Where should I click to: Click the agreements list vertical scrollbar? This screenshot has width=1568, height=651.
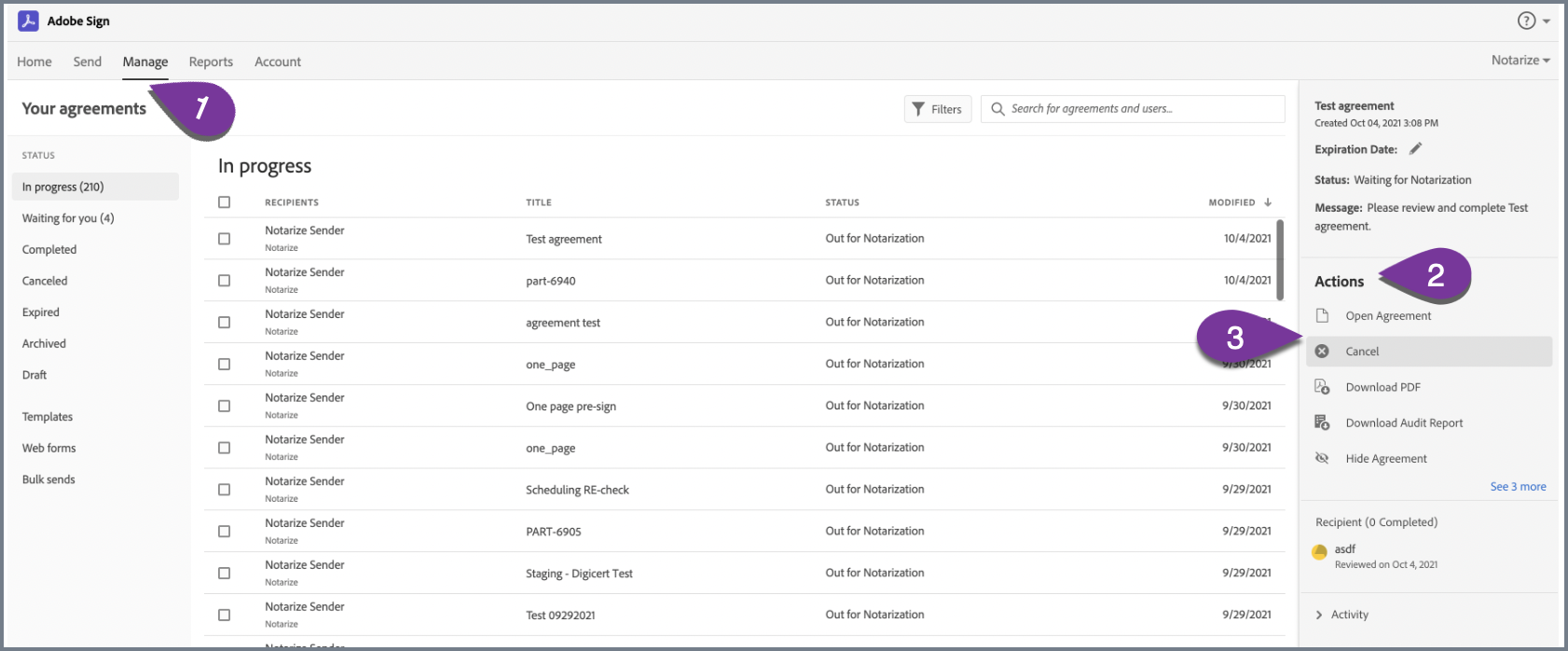coord(1280,260)
